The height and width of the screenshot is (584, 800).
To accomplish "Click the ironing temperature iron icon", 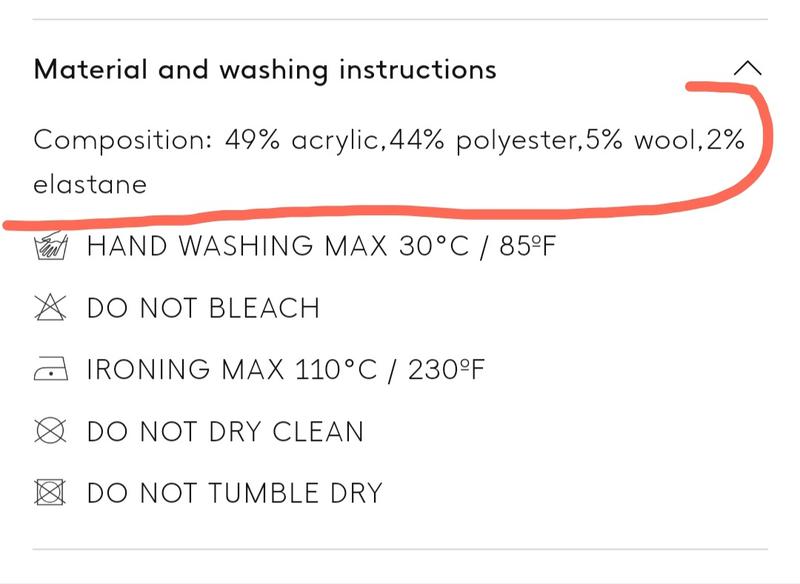I will click(50, 370).
